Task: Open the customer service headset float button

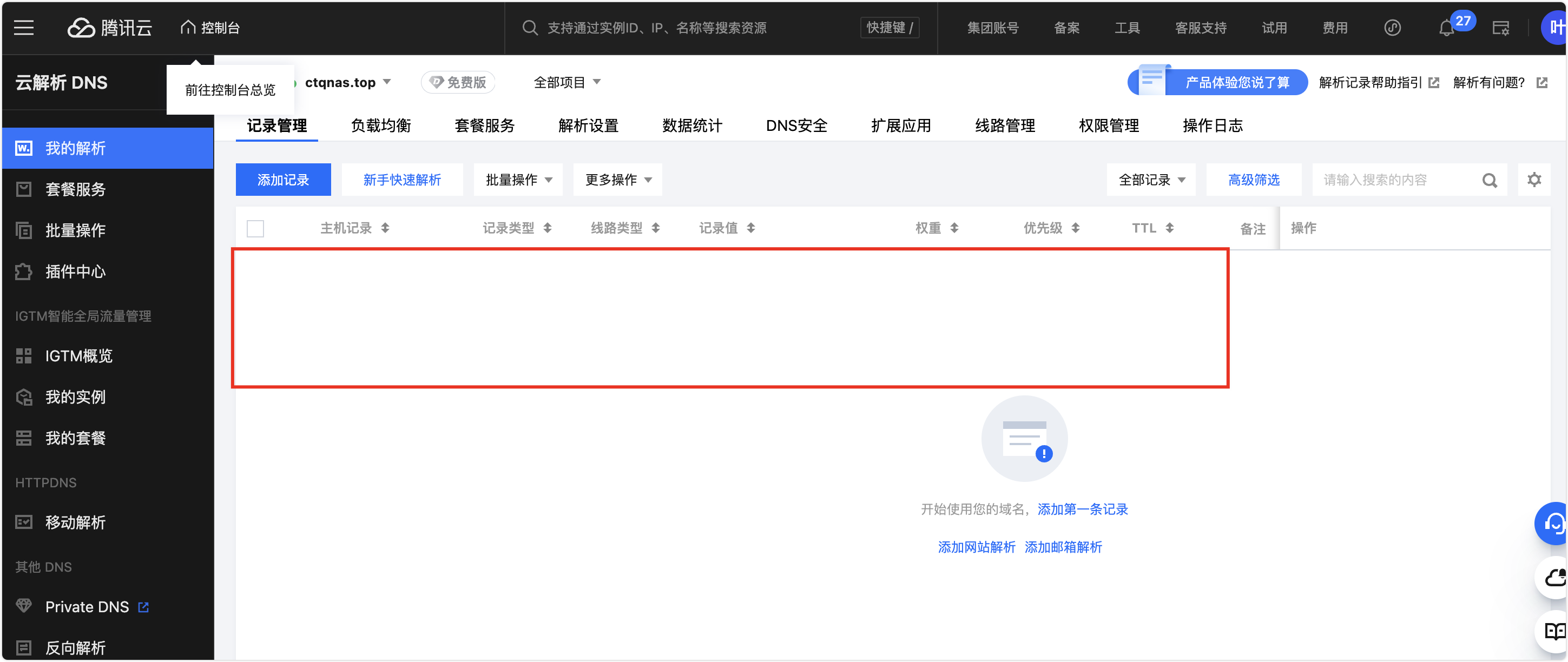Action: click(1552, 524)
